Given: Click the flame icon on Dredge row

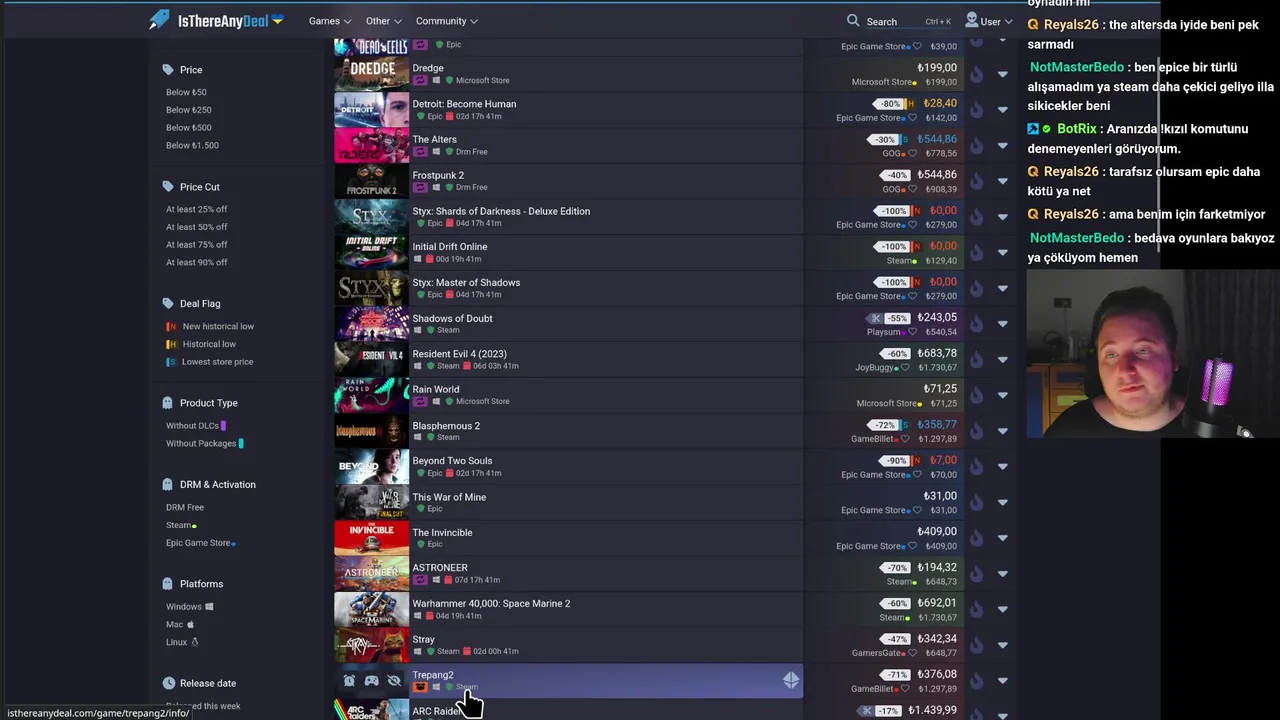Looking at the screenshot, I should [975, 74].
